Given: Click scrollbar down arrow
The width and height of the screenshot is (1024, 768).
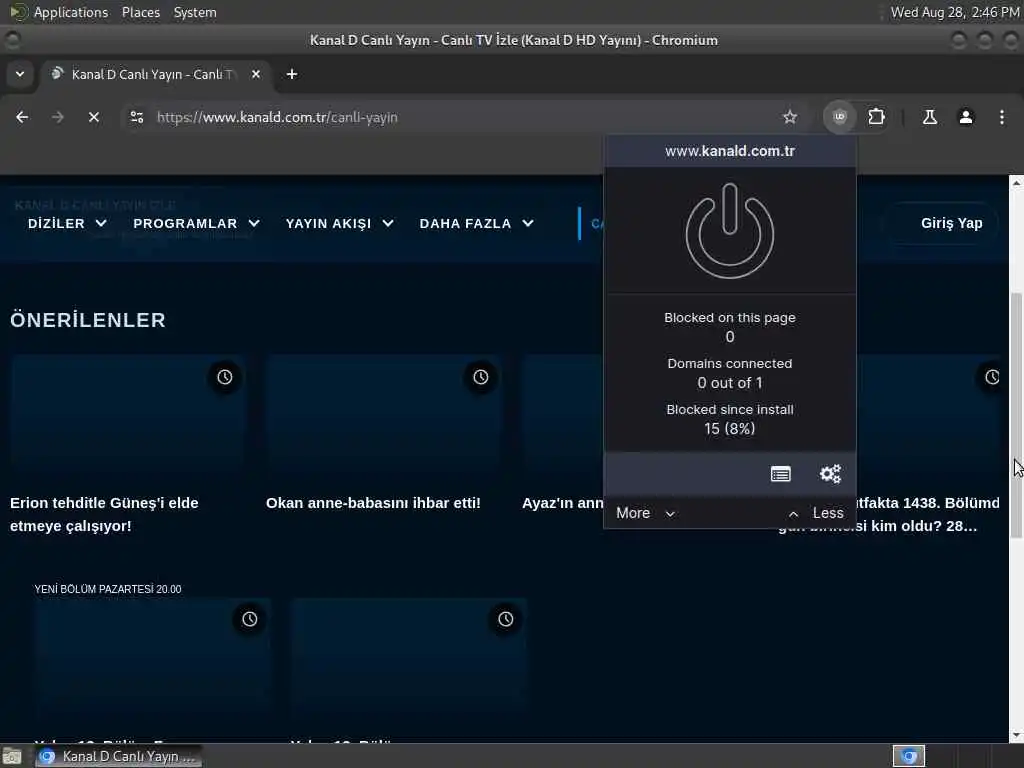Looking at the screenshot, I should tap(1016, 735).
